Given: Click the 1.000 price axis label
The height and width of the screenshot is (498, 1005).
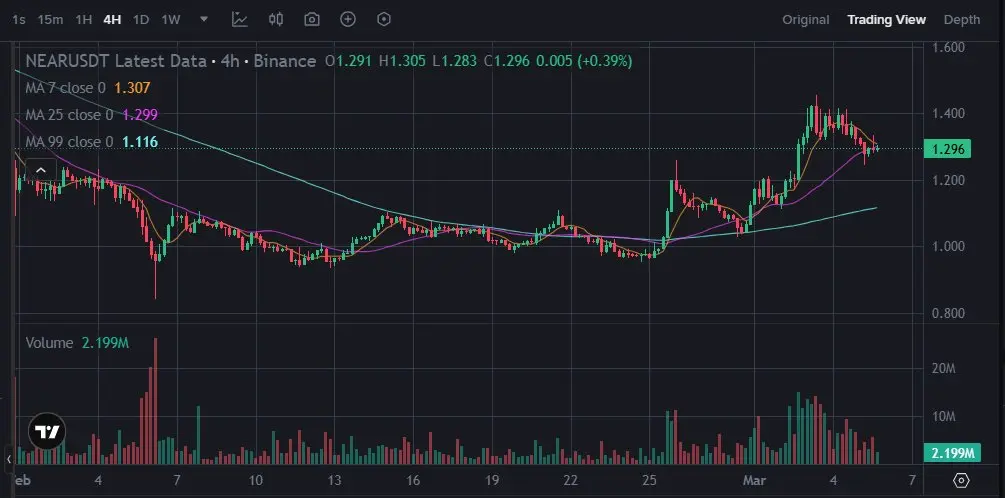Looking at the screenshot, I should click(947, 247).
